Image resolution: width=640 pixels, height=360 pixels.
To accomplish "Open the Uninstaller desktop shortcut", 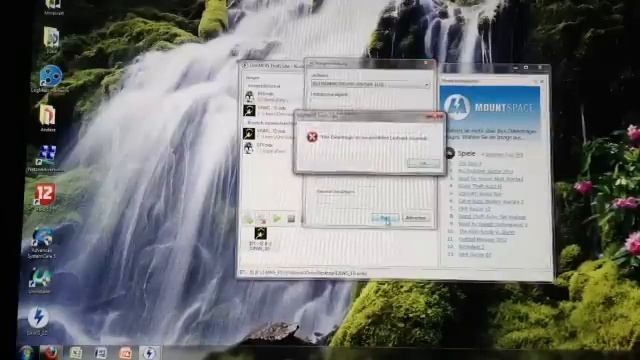I will point(40,281).
